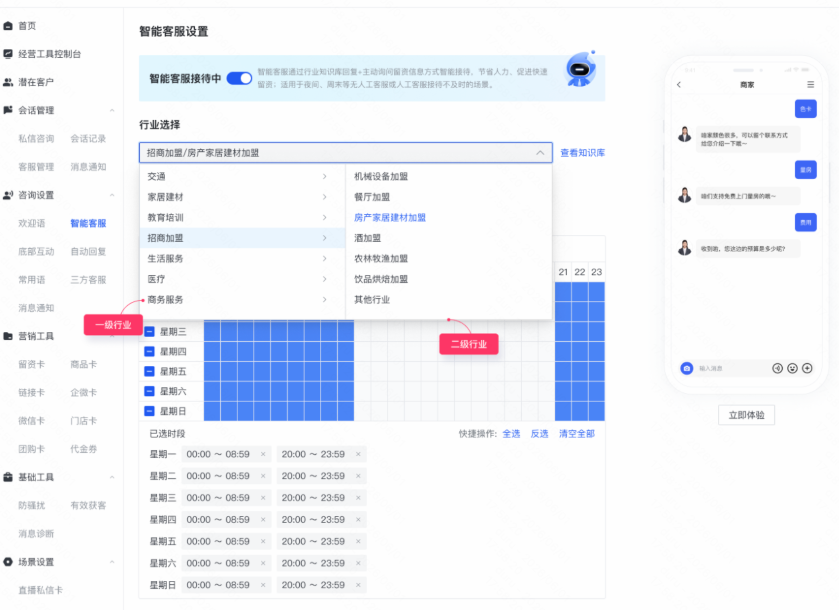Remove 星期六 00:00～08:59 time slot
839x610 pixels.
(263, 563)
